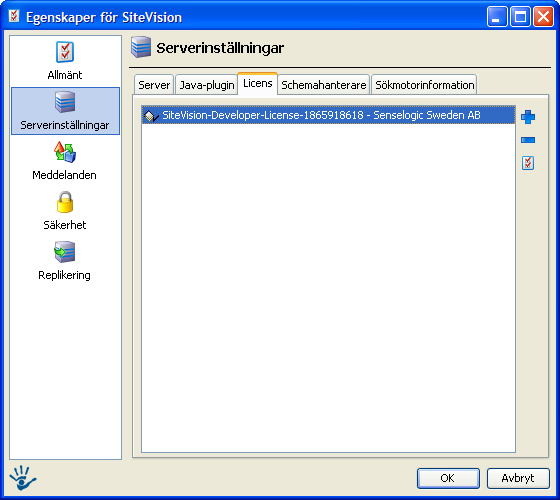Confirm with the OK button
This screenshot has width=560, height=500.
[448, 478]
